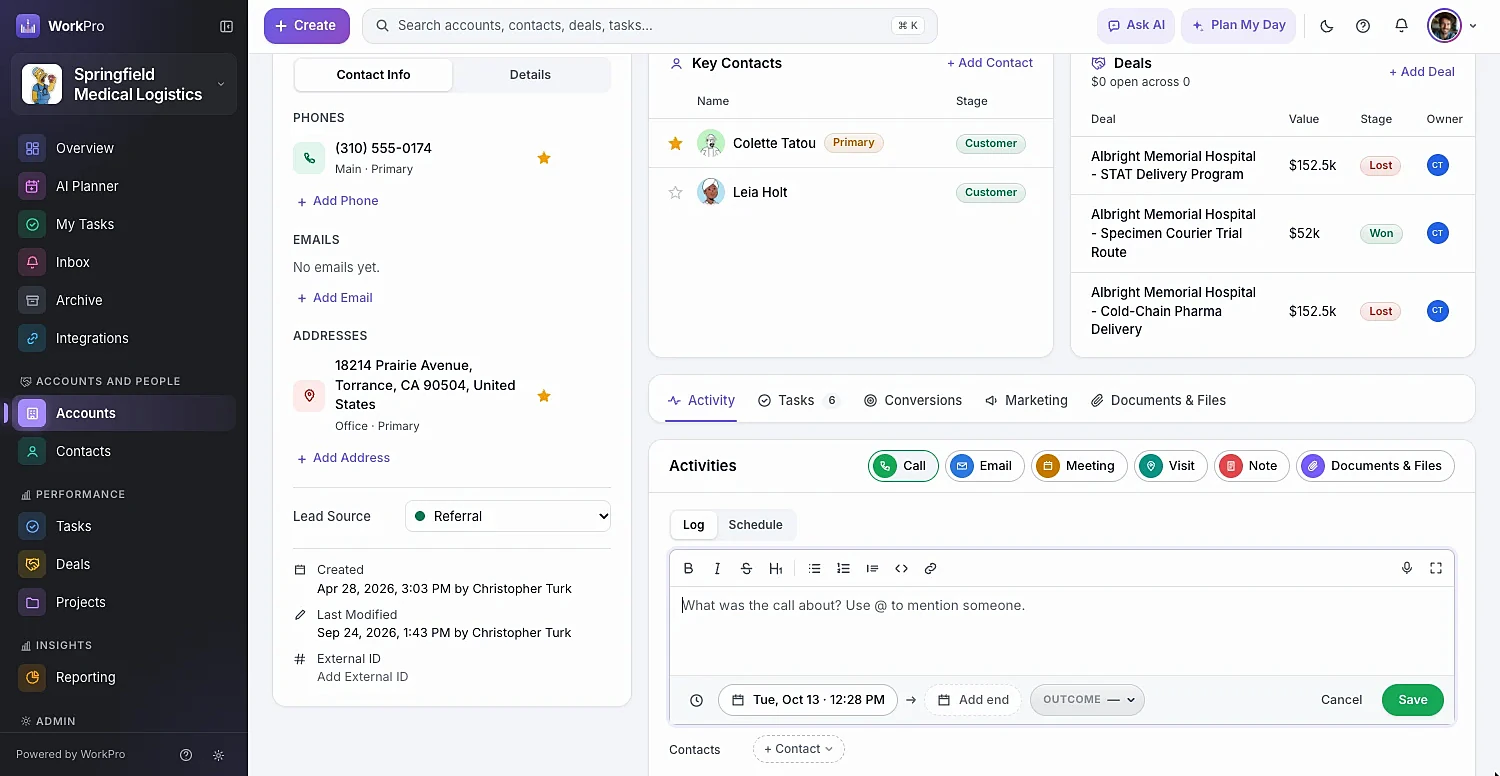Focus the global search field
Image resolution: width=1500 pixels, height=776 pixels.
[650, 26]
